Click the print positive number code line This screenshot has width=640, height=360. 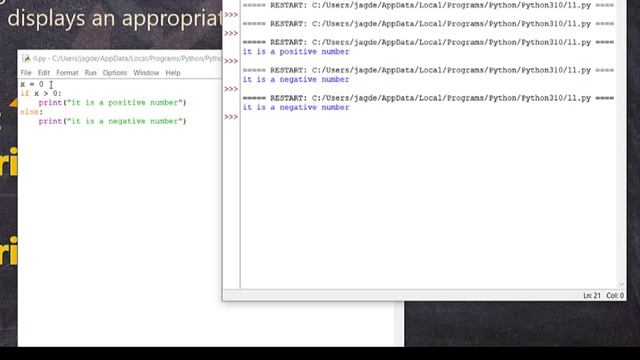112,102
